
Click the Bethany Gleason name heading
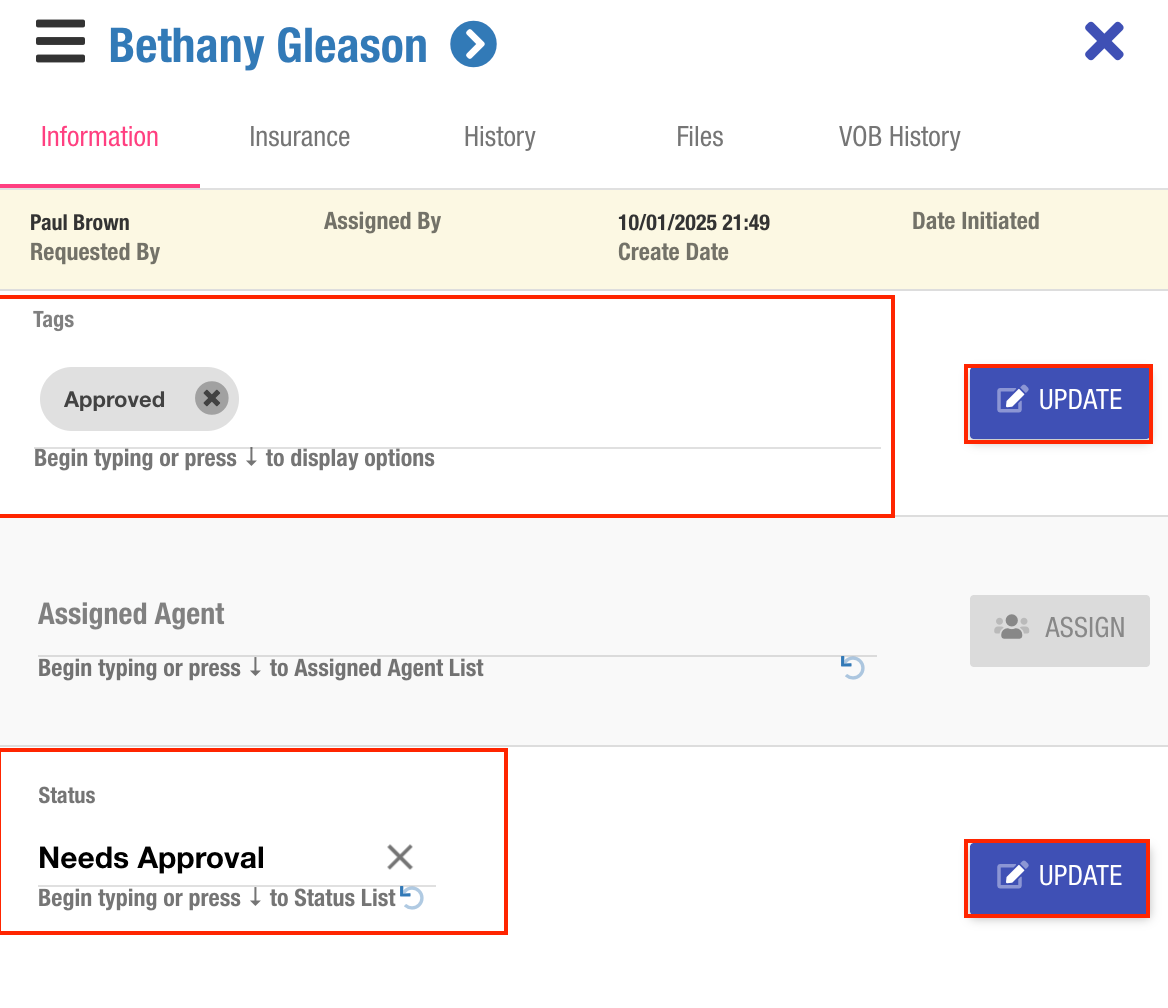click(268, 46)
